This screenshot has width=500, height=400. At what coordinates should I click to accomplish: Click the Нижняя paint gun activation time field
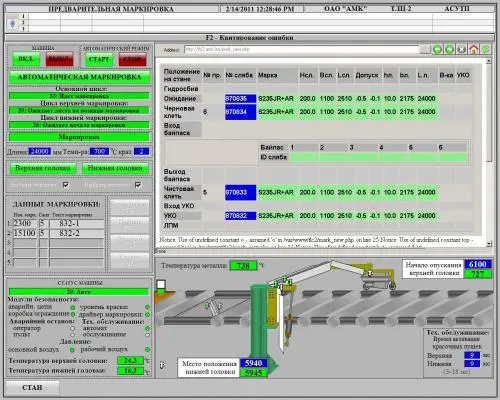click(x=472, y=364)
